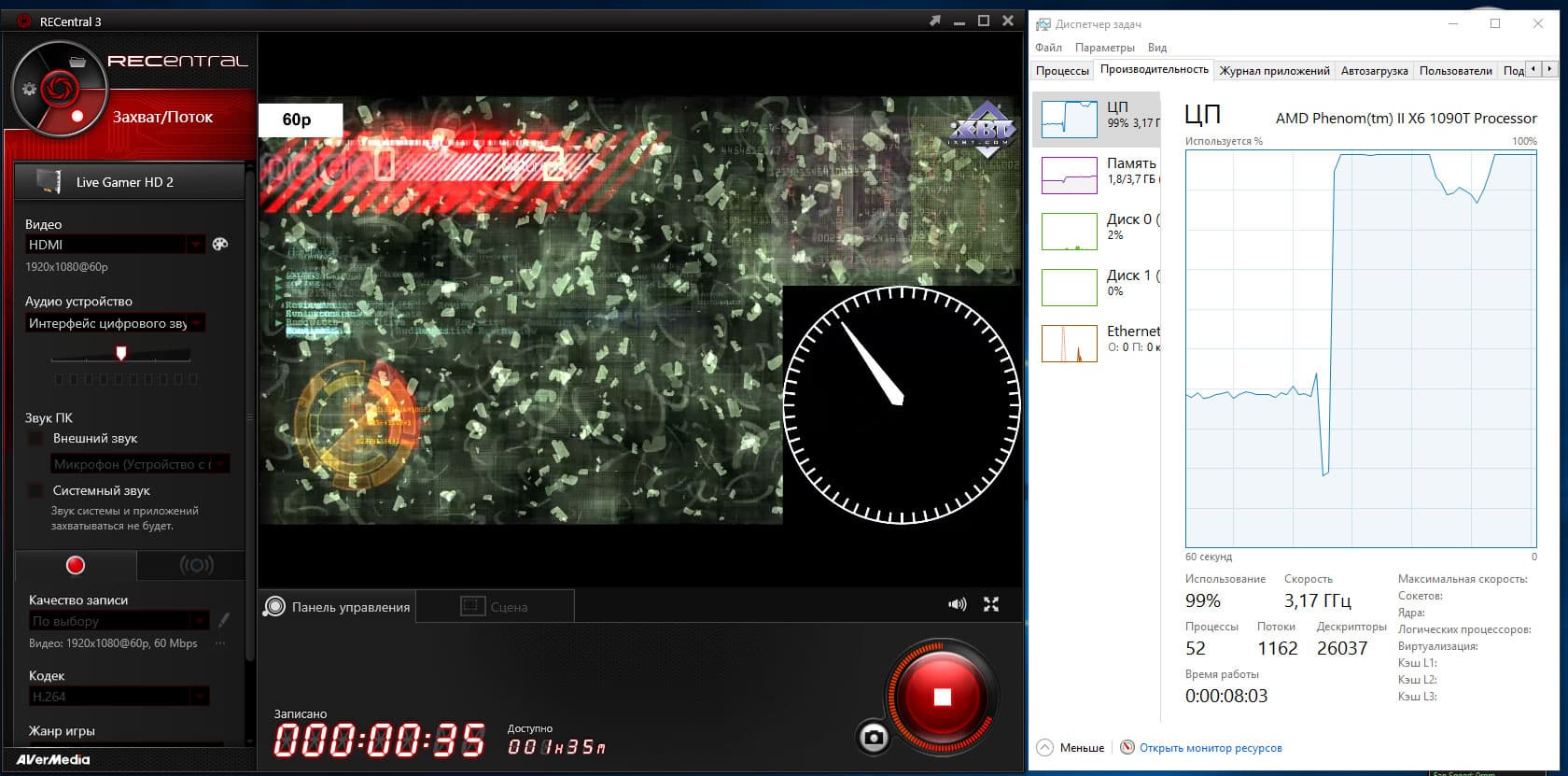Open the resource monitor link

pyautogui.click(x=1211, y=748)
